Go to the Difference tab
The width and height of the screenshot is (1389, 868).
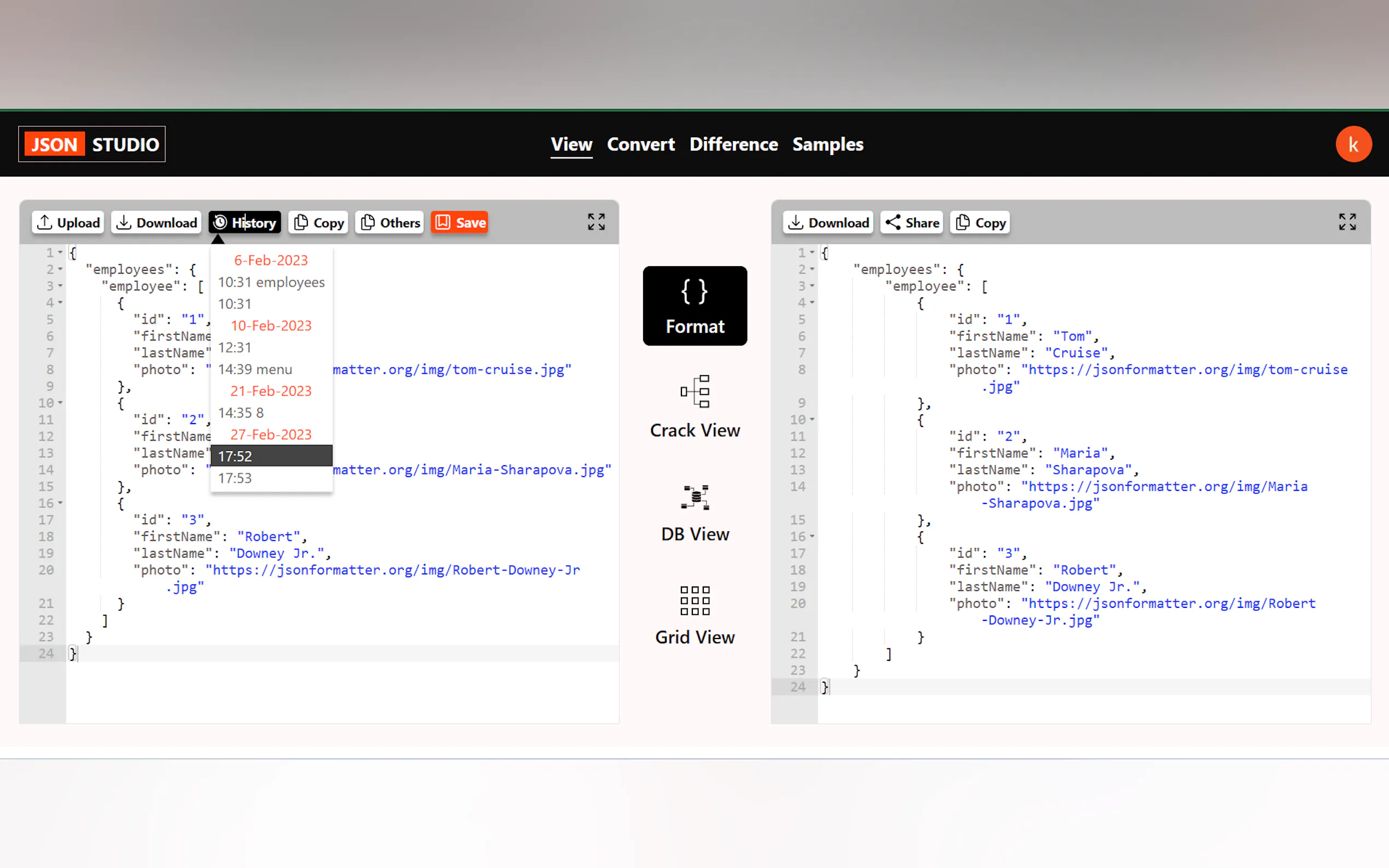click(x=733, y=144)
